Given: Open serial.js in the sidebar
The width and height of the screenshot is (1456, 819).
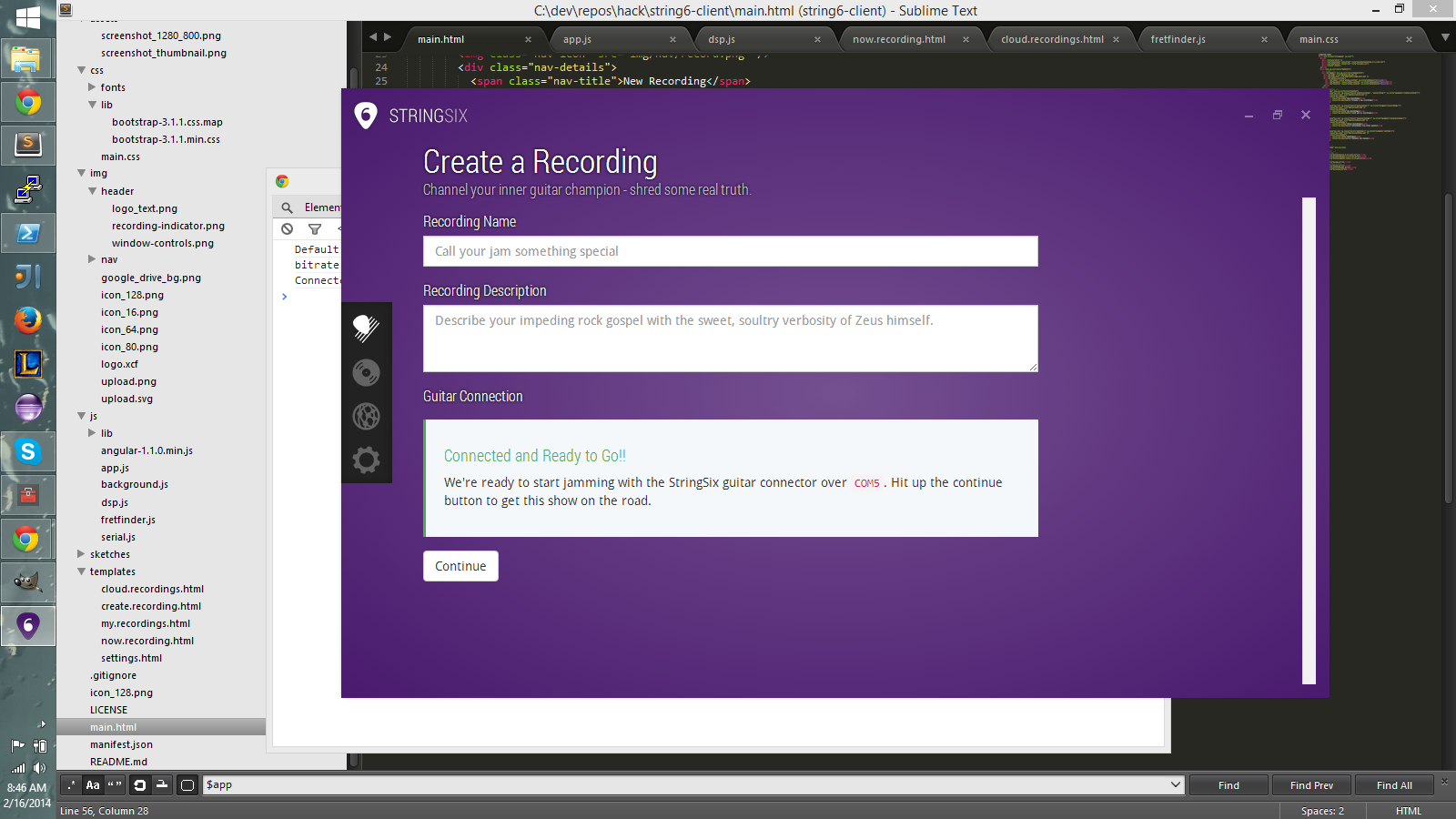Looking at the screenshot, I should pos(118,537).
